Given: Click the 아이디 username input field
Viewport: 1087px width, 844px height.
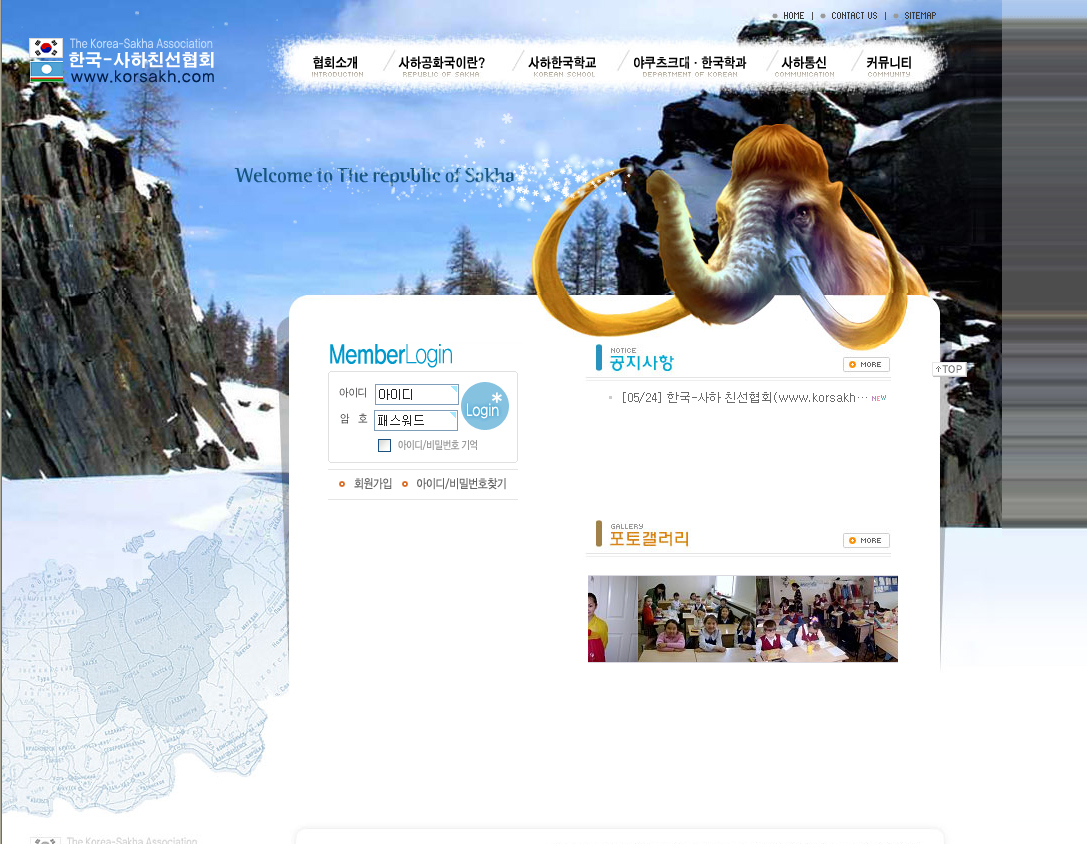Looking at the screenshot, I should click(x=416, y=395).
